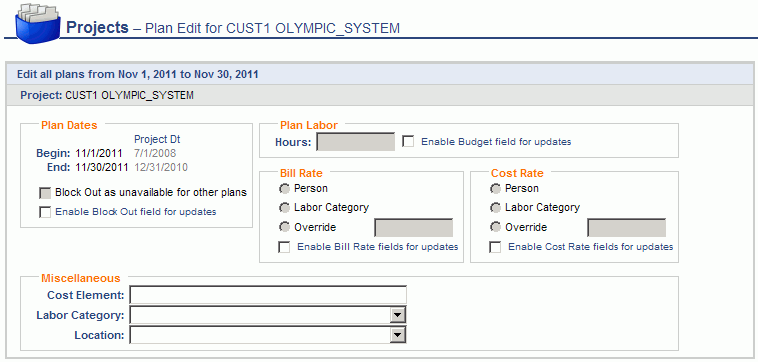Select Person radio under Cost Rate
The width and height of the screenshot is (758, 362).
(x=495, y=188)
